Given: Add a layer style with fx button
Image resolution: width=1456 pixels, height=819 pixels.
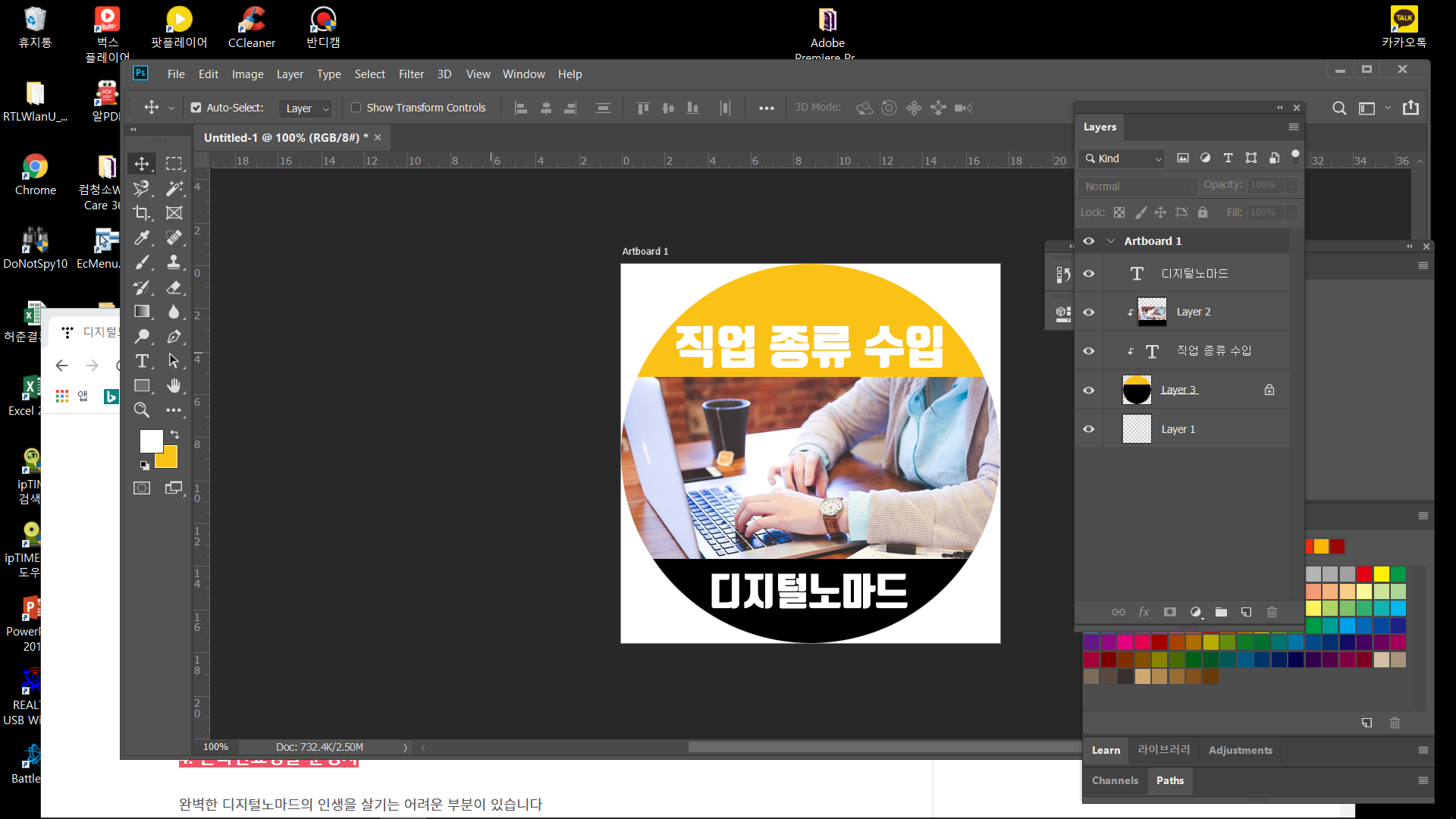Looking at the screenshot, I should (x=1144, y=612).
